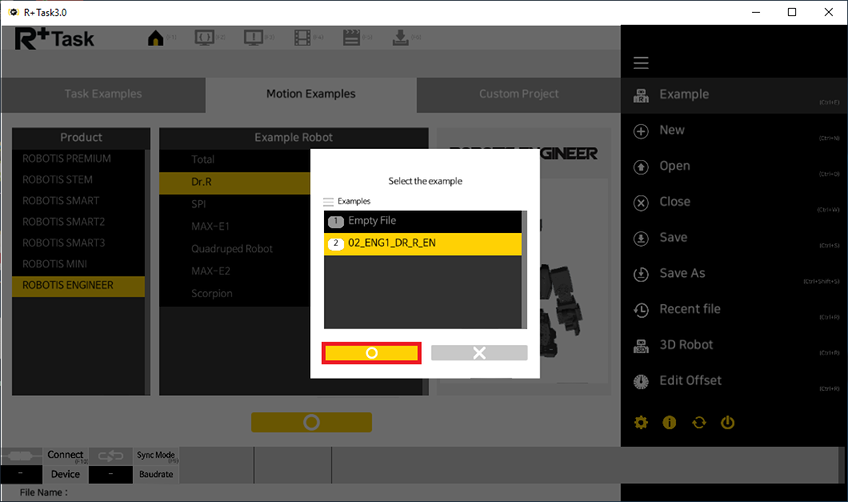The width and height of the screenshot is (848, 502).
Task: Choose New in side menu
Action: (734, 130)
